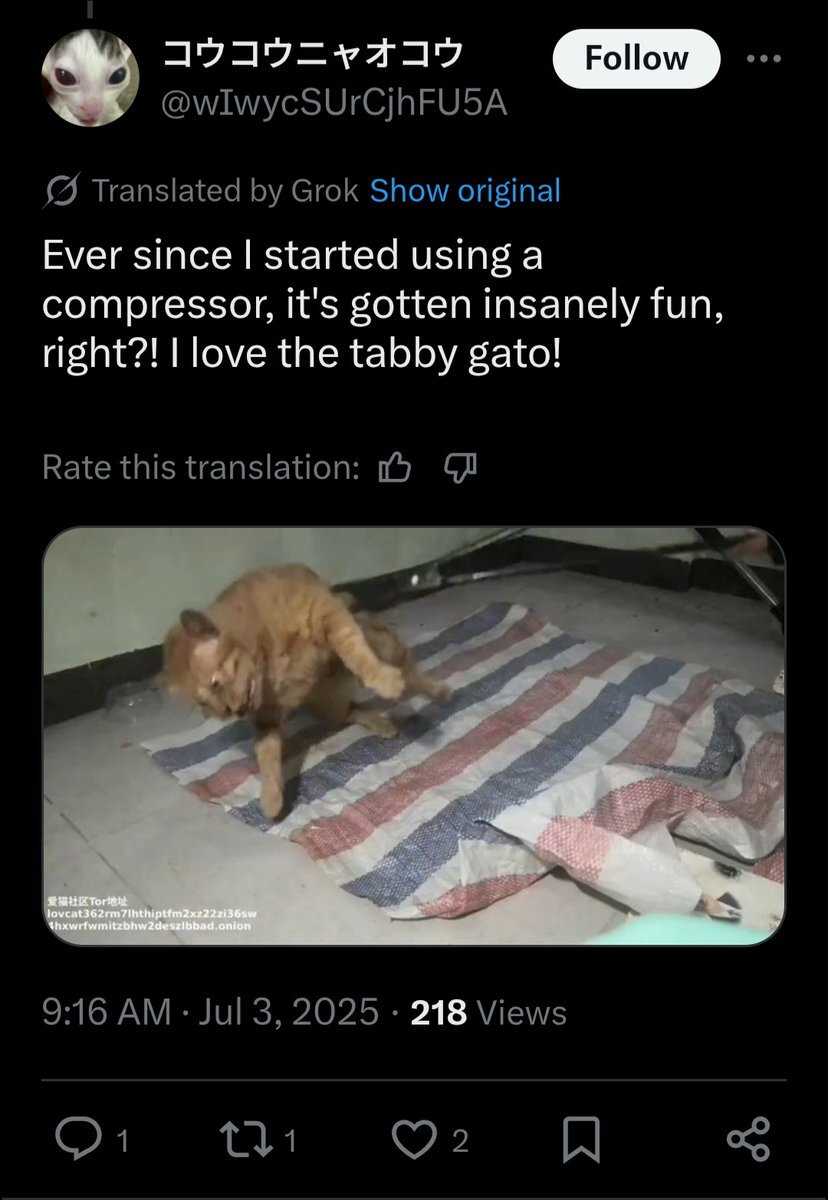Bookmark this post
The image size is (828, 1200).
pyautogui.click(x=581, y=1139)
